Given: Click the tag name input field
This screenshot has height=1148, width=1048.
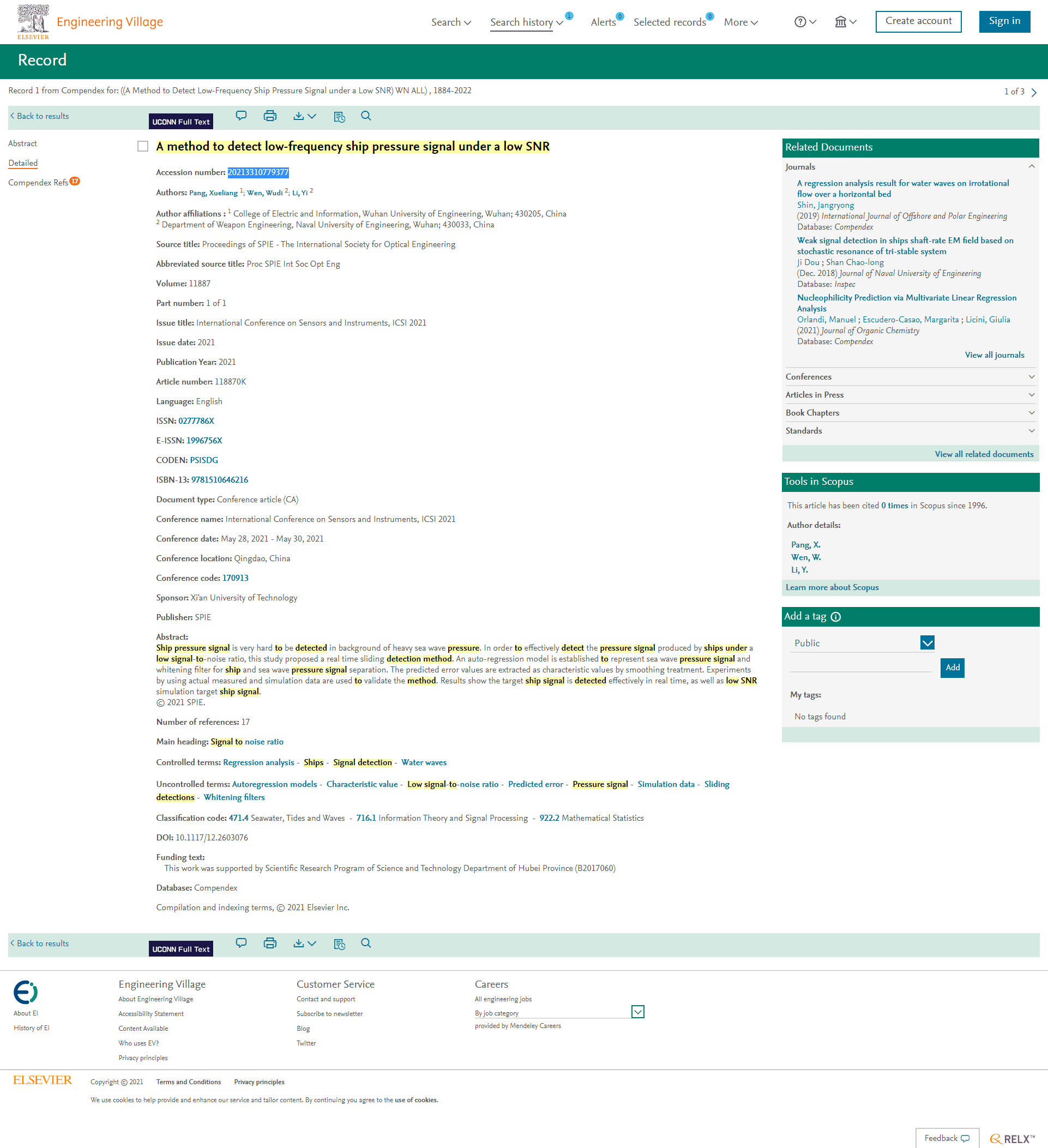Looking at the screenshot, I should (861, 666).
